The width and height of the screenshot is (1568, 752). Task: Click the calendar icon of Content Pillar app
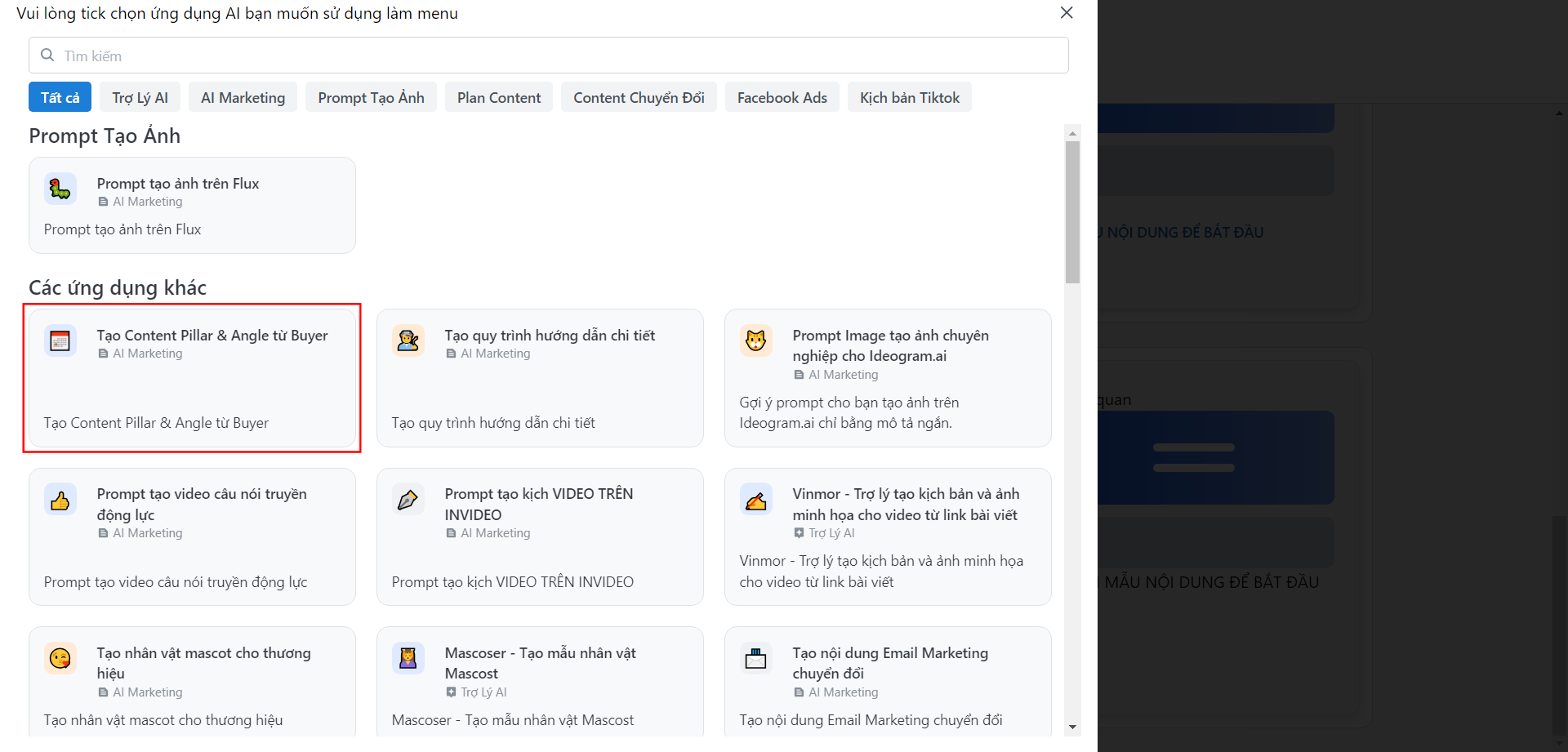point(60,340)
